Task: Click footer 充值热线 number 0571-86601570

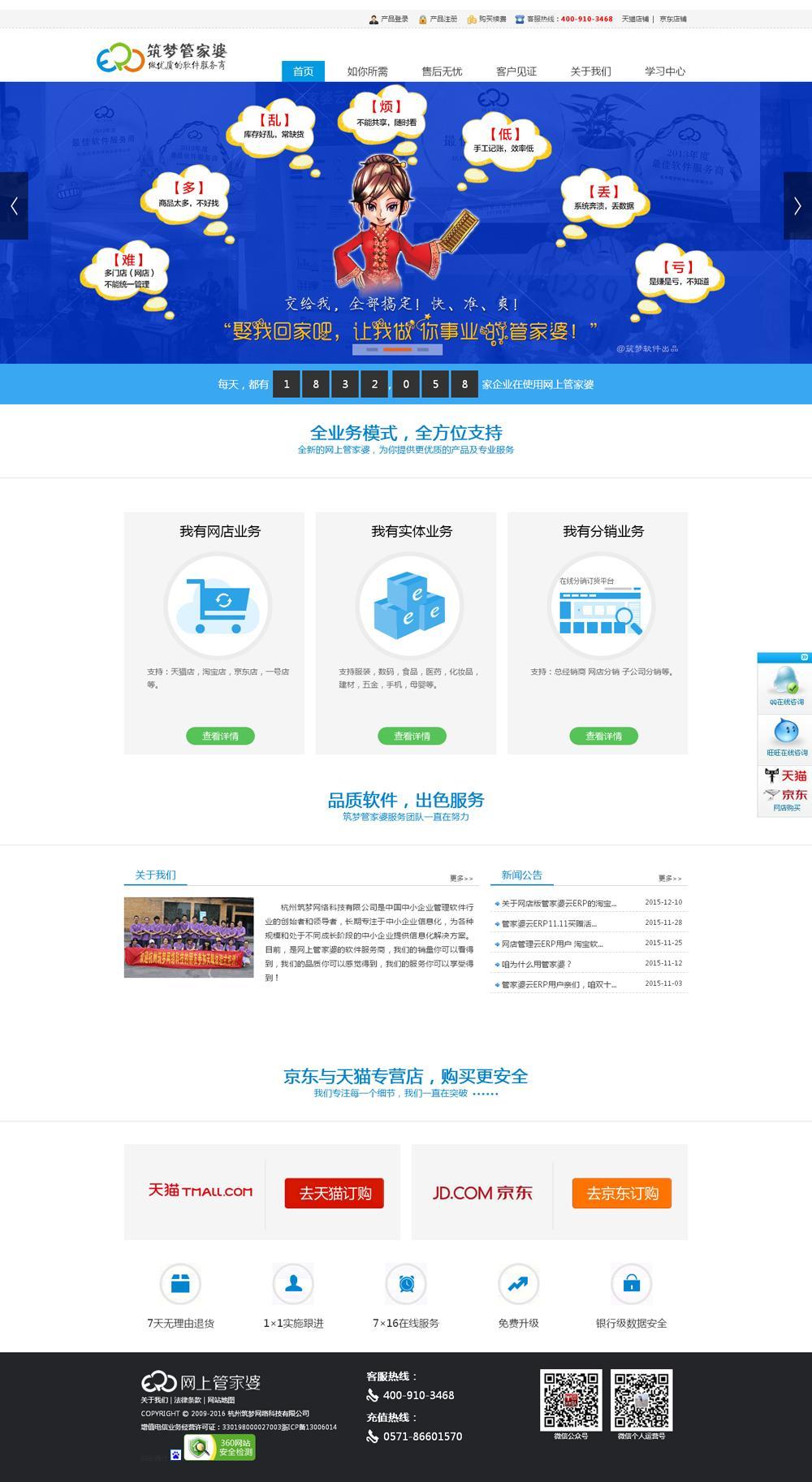Action: [x=422, y=1437]
